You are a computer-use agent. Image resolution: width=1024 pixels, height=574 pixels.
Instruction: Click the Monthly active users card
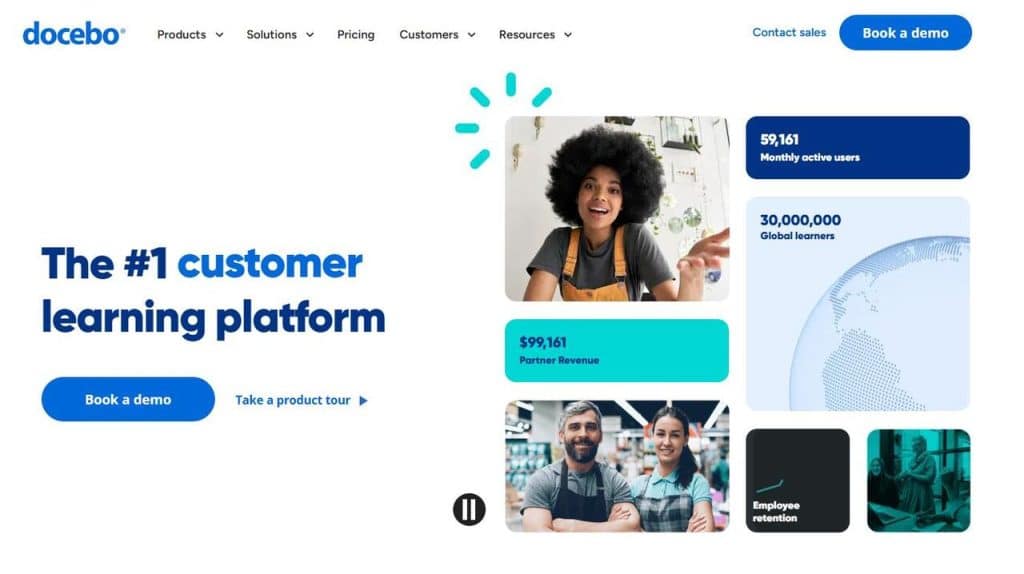pyautogui.click(x=857, y=148)
